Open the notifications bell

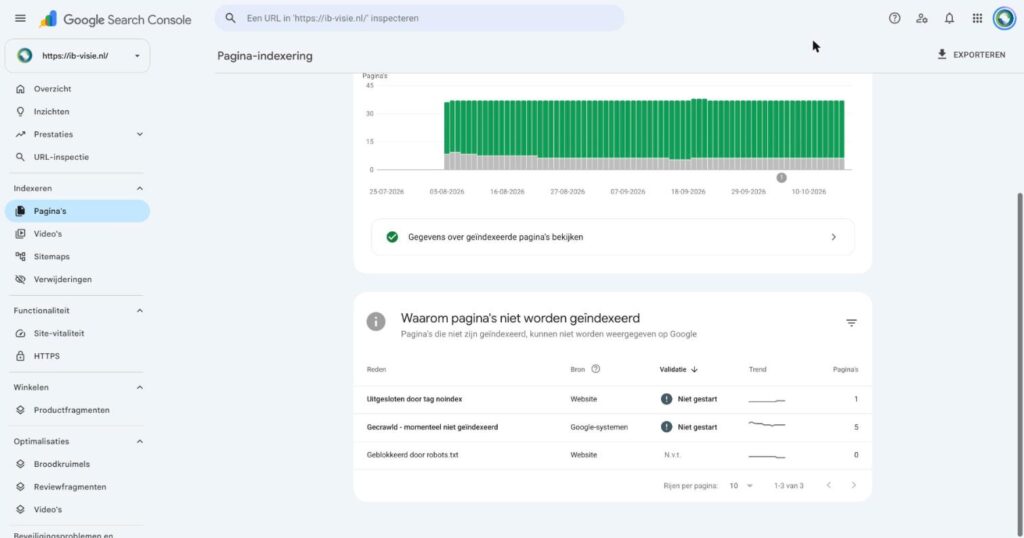tap(949, 18)
